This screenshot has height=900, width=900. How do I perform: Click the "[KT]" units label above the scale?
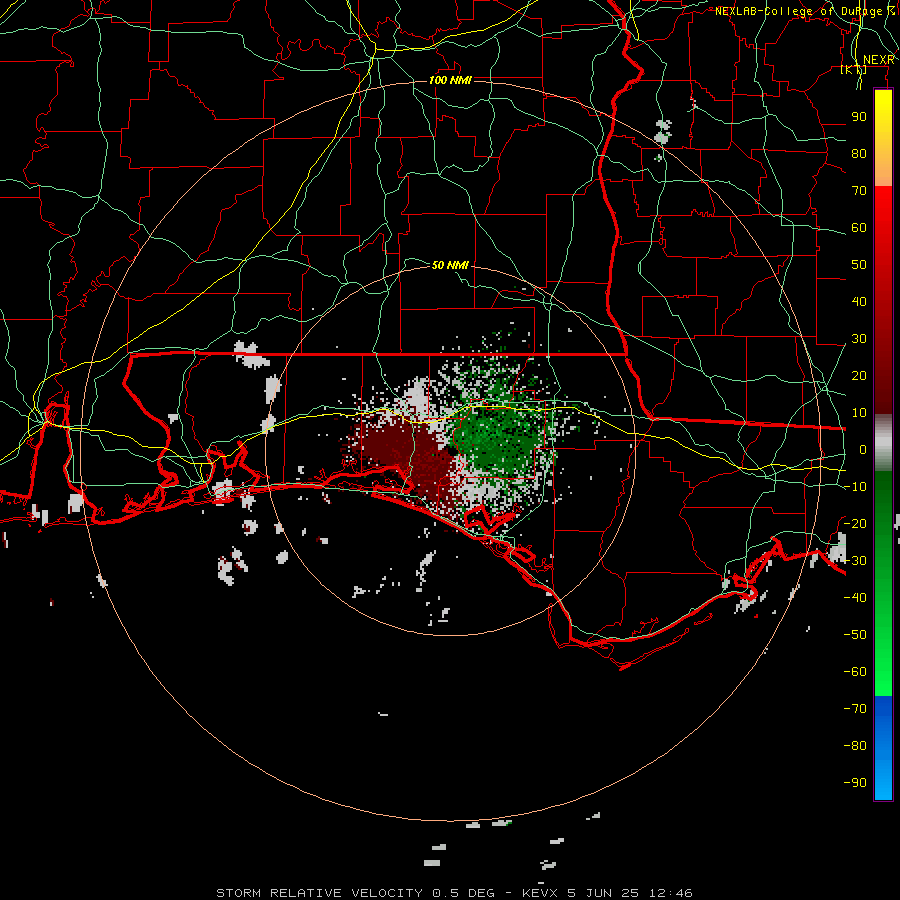(854, 69)
